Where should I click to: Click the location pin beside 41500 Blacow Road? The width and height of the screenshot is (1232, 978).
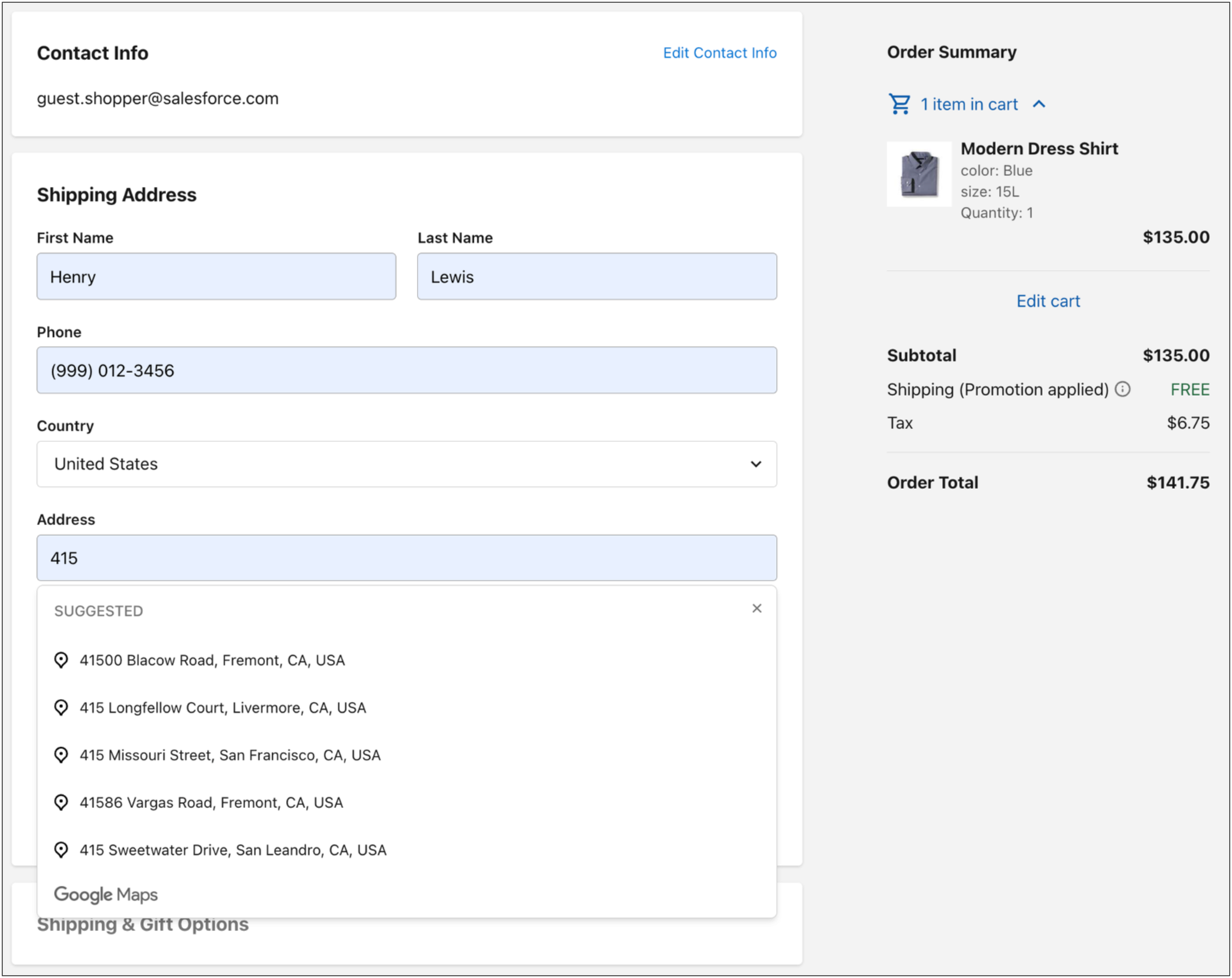(x=62, y=660)
